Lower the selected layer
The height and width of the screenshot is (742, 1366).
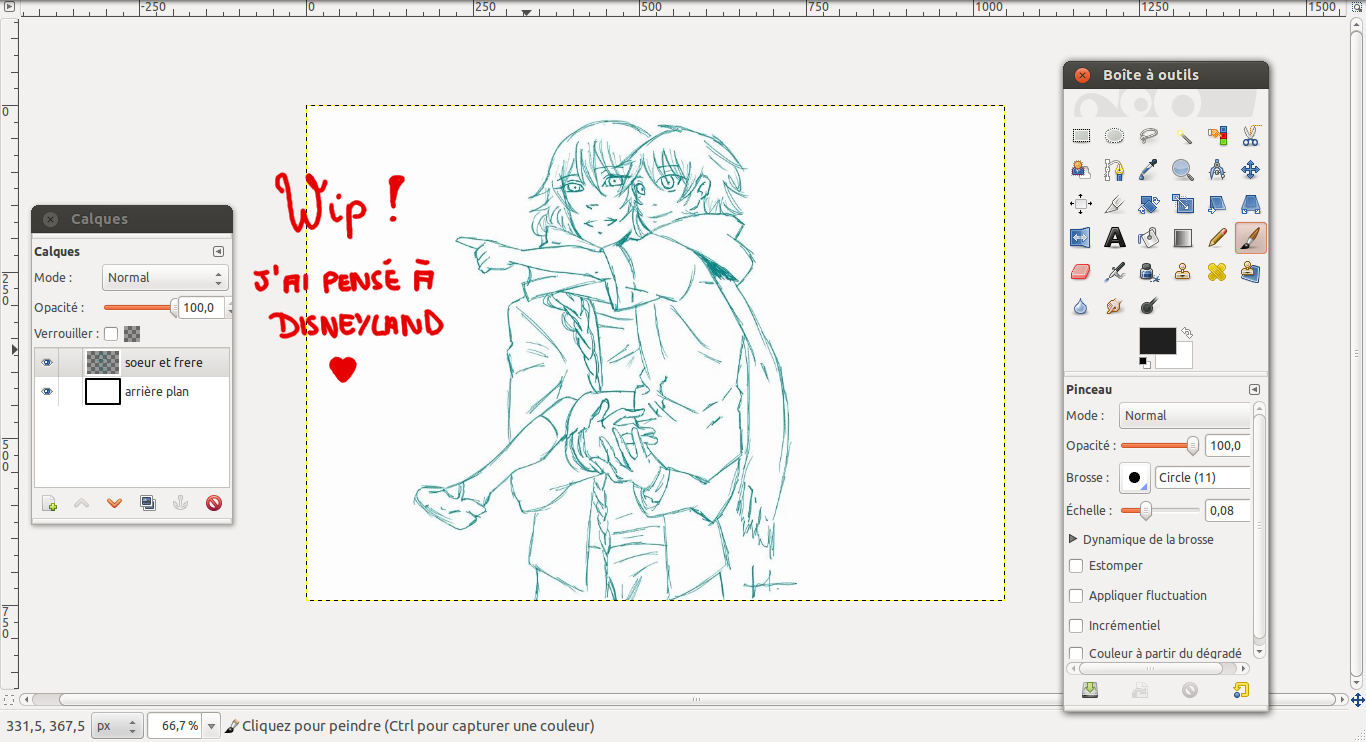[115, 503]
